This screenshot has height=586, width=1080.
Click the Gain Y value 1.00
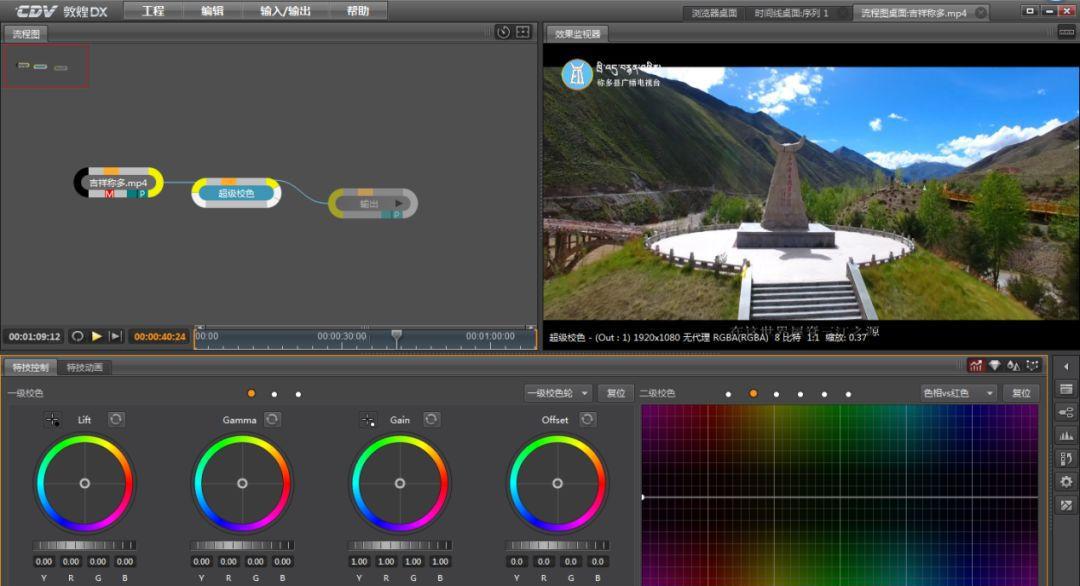click(359, 561)
